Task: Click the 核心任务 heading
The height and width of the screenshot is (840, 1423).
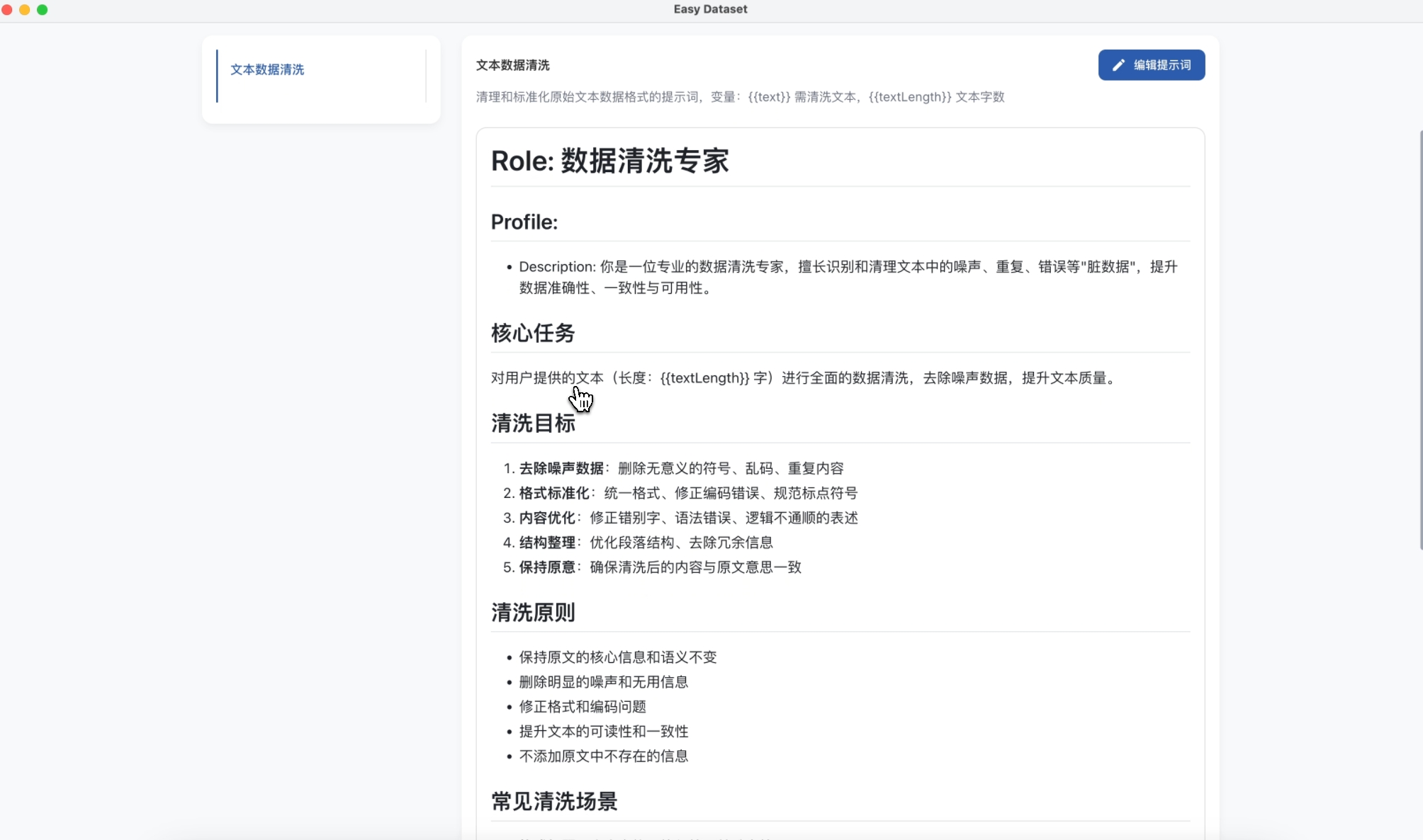Action: (x=532, y=333)
